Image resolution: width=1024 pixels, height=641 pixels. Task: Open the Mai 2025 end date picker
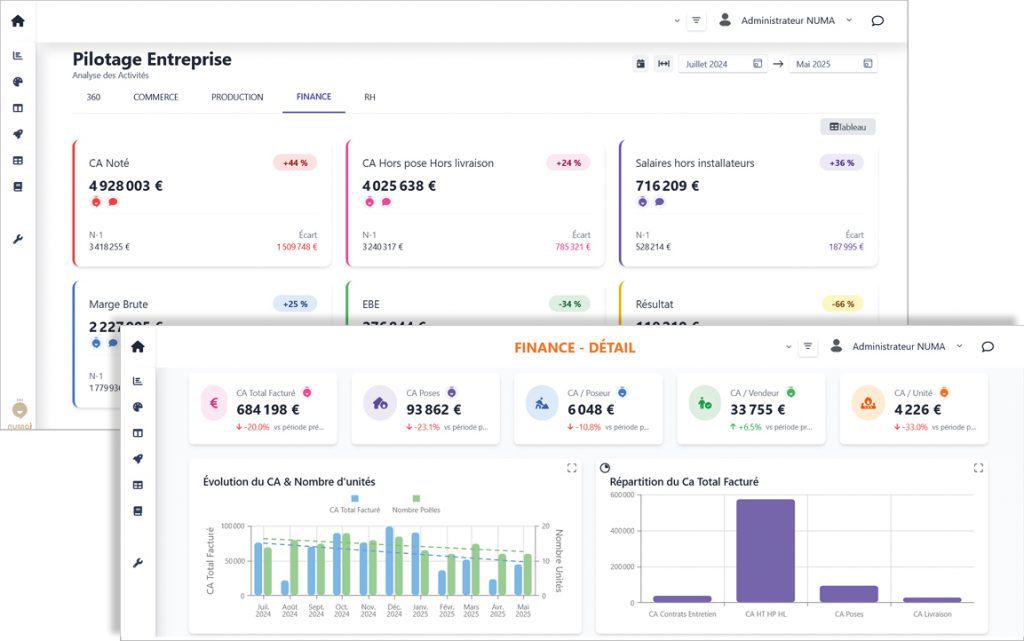coord(832,64)
